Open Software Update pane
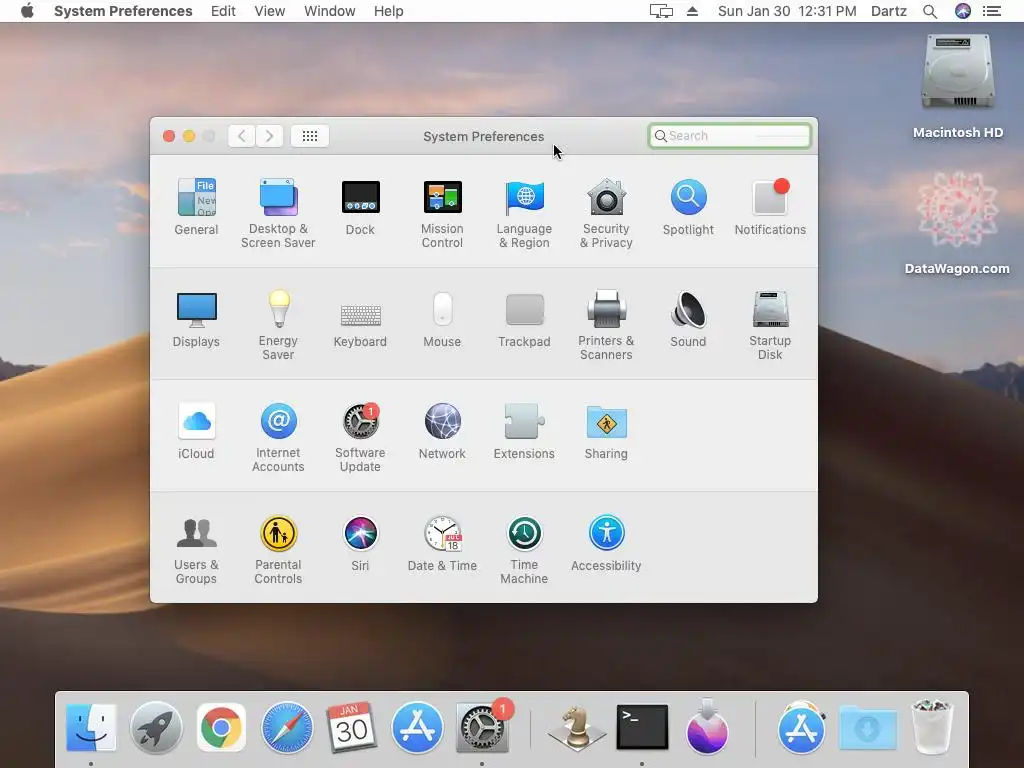Screen dimensions: 1024x768 (x=360, y=438)
